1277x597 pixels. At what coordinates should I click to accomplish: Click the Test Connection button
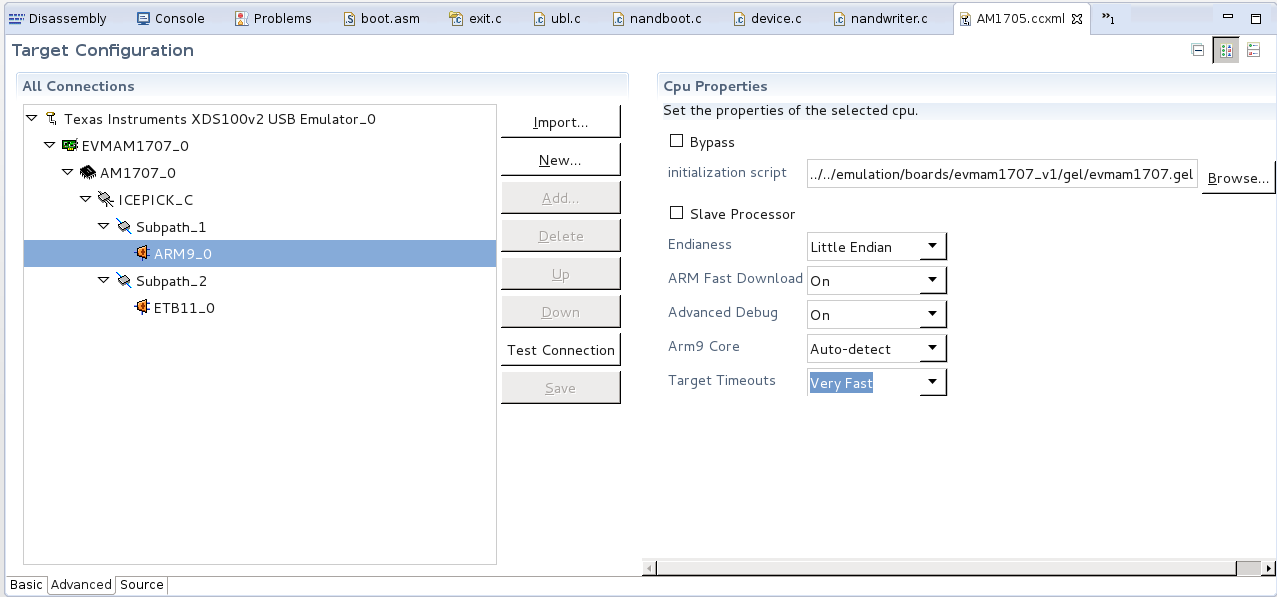pyautogui.click(x=560, y=350)
